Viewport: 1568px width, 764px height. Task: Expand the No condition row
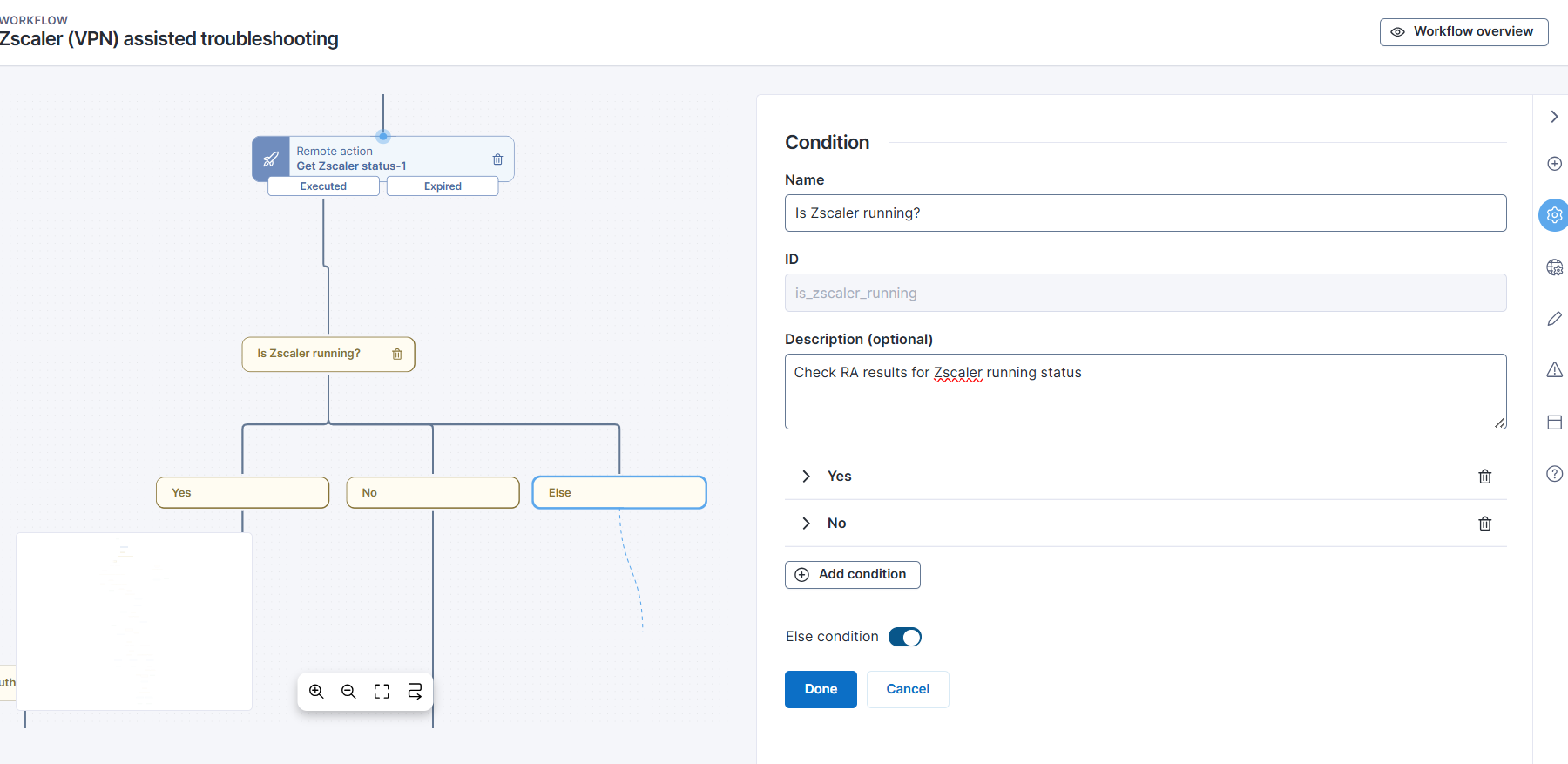tap(806, 524)
